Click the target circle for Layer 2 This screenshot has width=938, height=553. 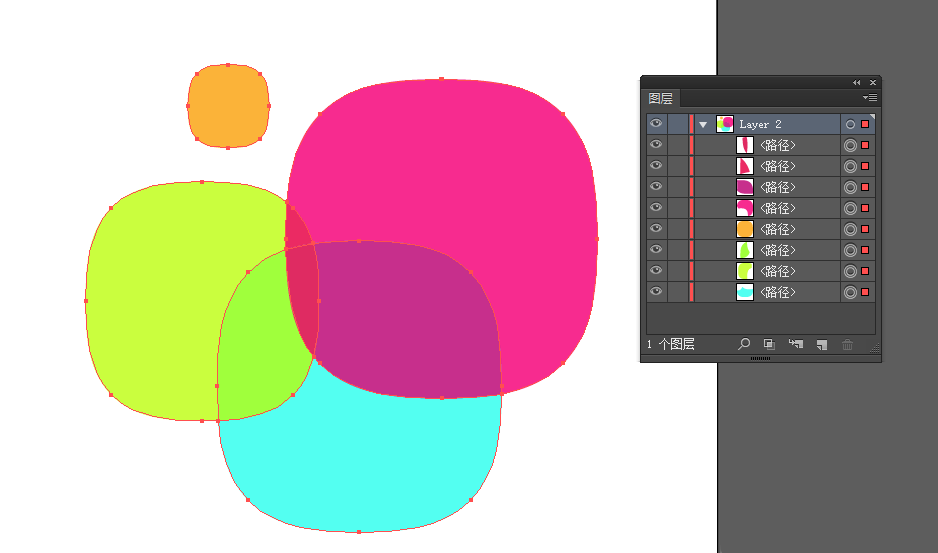[850, 124]
